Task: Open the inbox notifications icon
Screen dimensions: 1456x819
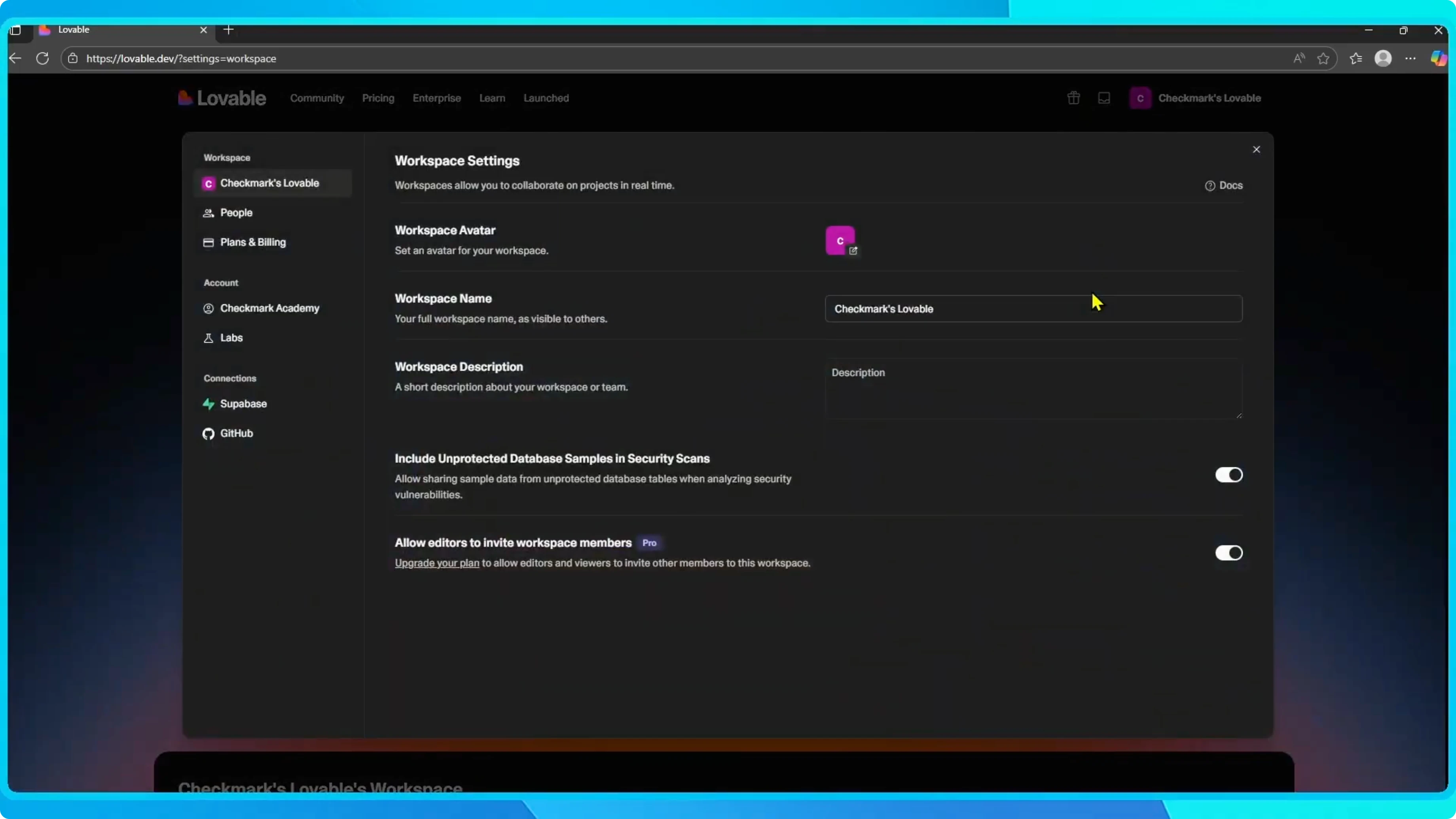Action: coord(1104,99)
